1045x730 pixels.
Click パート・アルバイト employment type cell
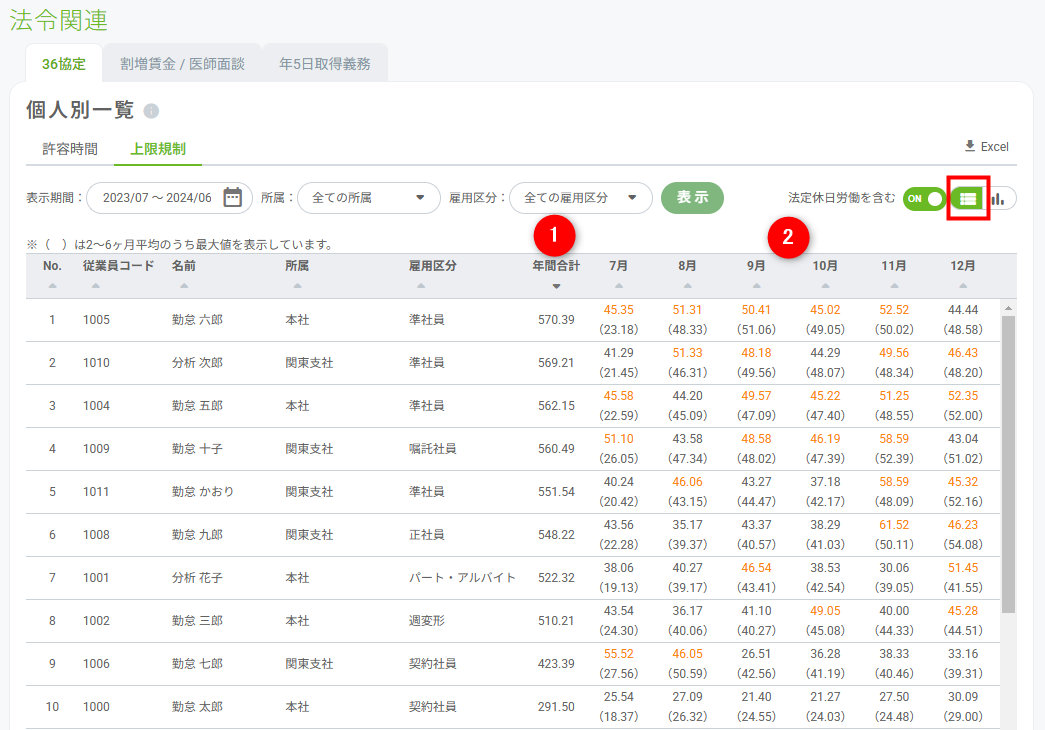point(463,578)
